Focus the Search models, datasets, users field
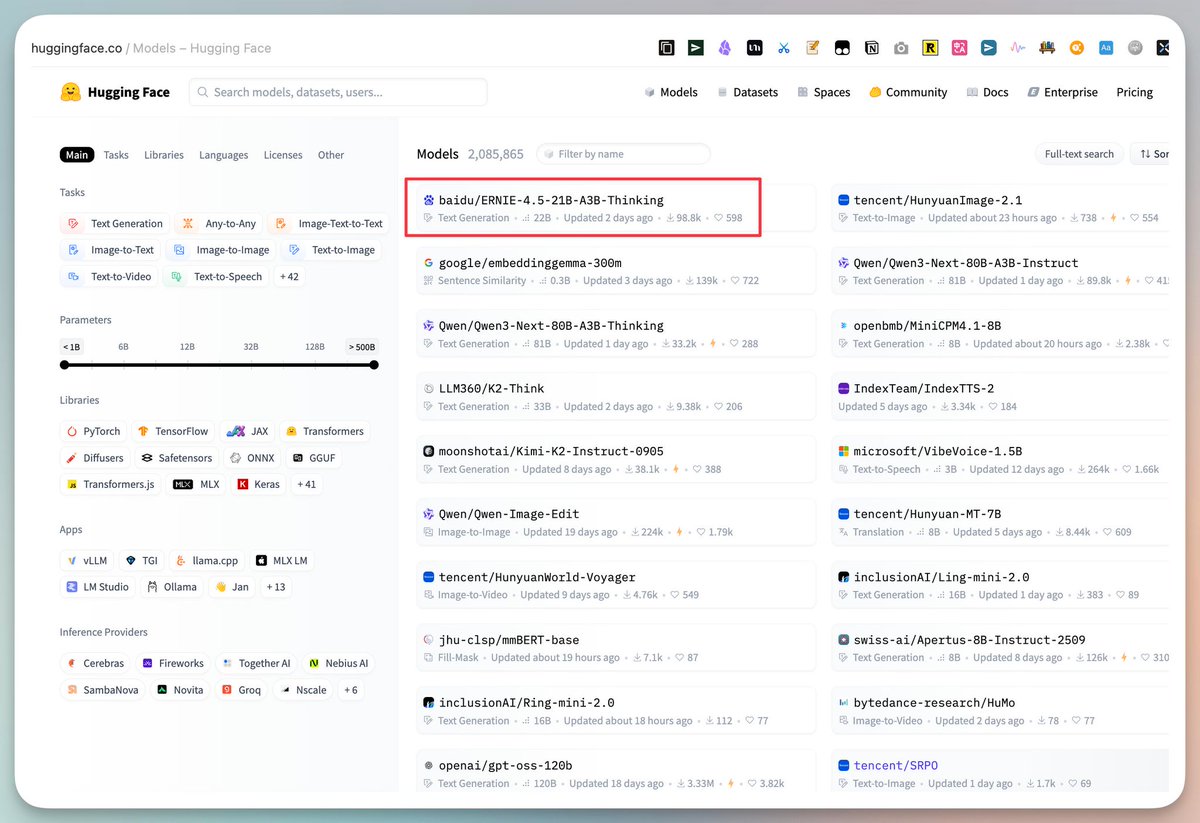 tap(338, 92)
